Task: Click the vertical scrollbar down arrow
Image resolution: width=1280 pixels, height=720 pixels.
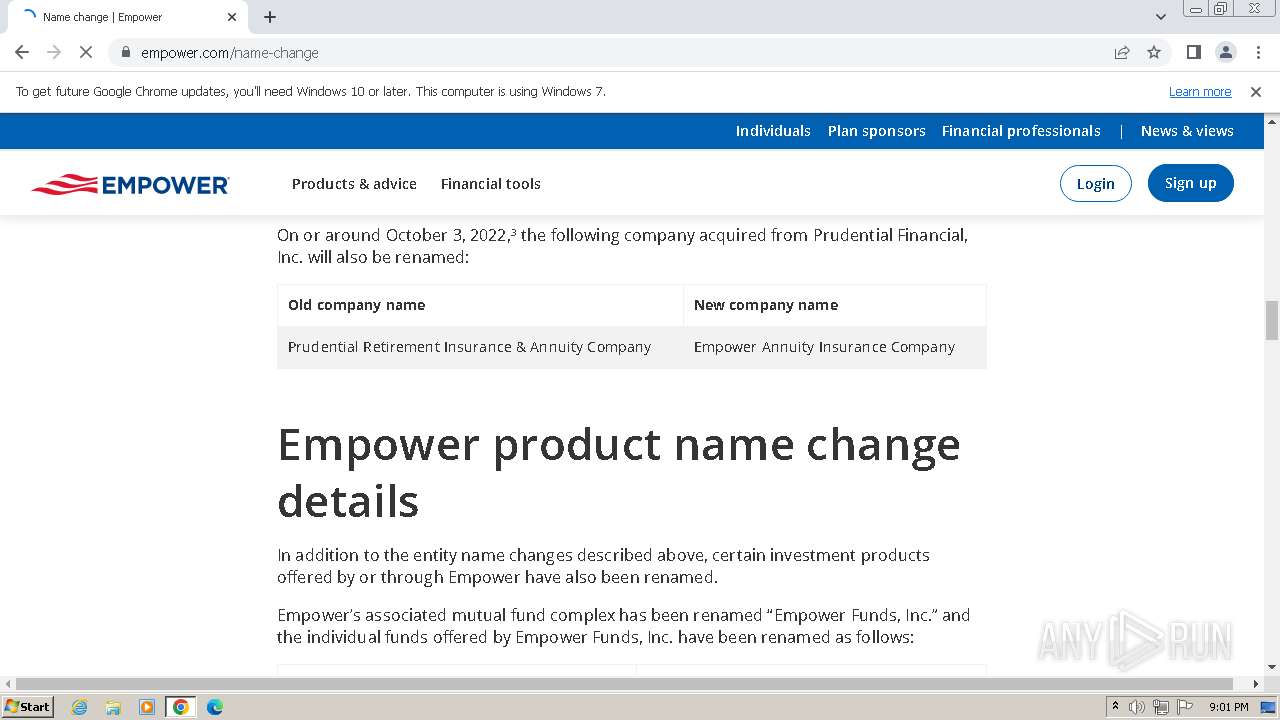Action: pyautogui.click(x=1272, y=667)
